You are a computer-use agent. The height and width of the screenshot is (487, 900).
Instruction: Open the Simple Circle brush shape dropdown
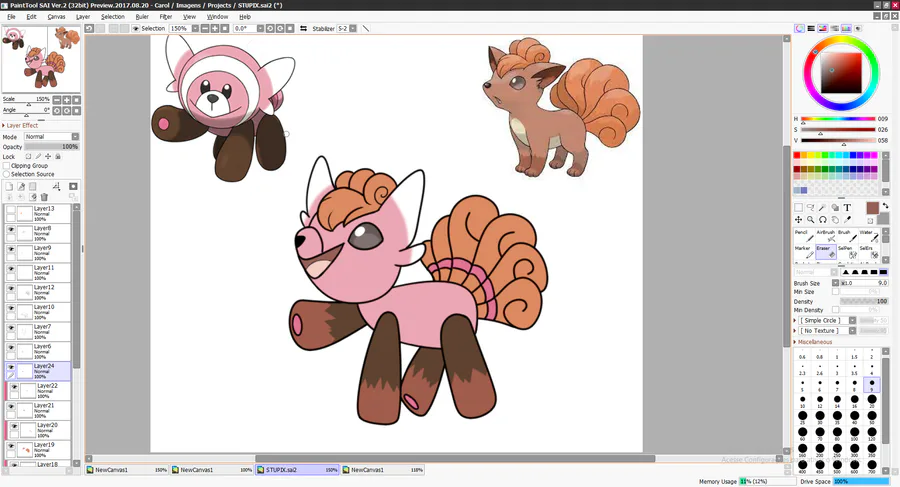pos(853,320)
